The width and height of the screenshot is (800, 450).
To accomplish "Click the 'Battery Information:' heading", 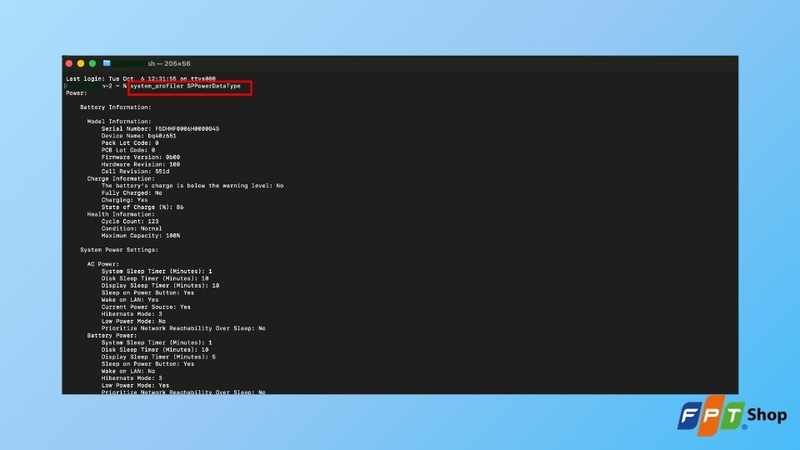I will click(x=115, y=108).
